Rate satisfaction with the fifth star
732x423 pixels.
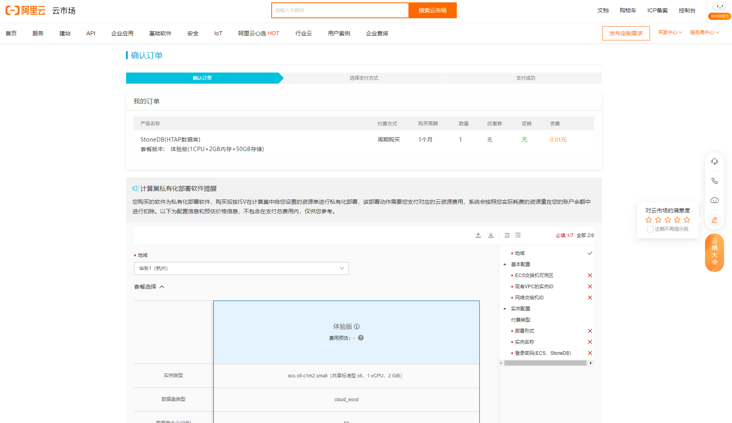pyautogui.click(x=687, y=220)
